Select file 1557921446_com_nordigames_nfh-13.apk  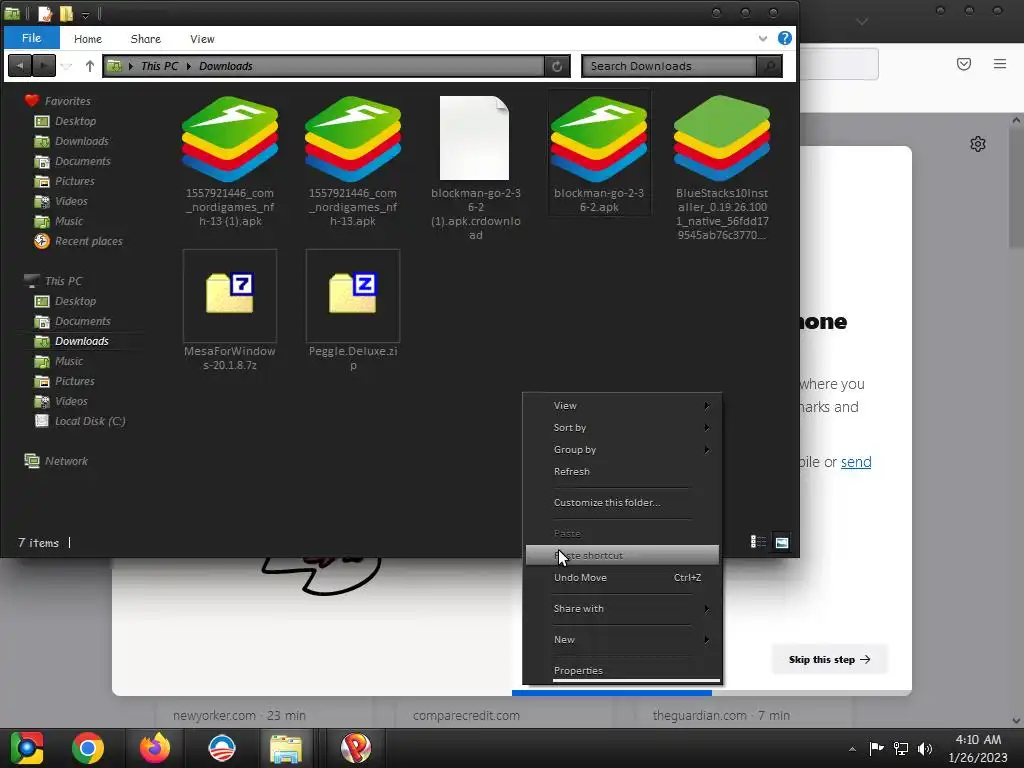pos(353,161)
